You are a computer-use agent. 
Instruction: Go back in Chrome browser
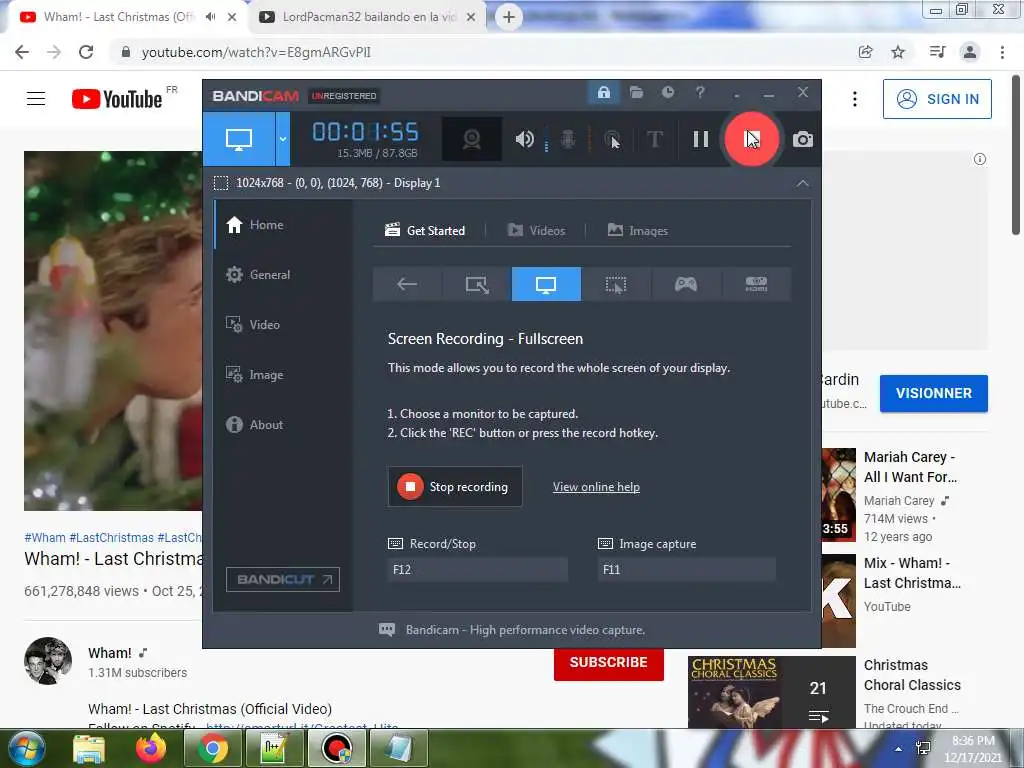[22, 52]
